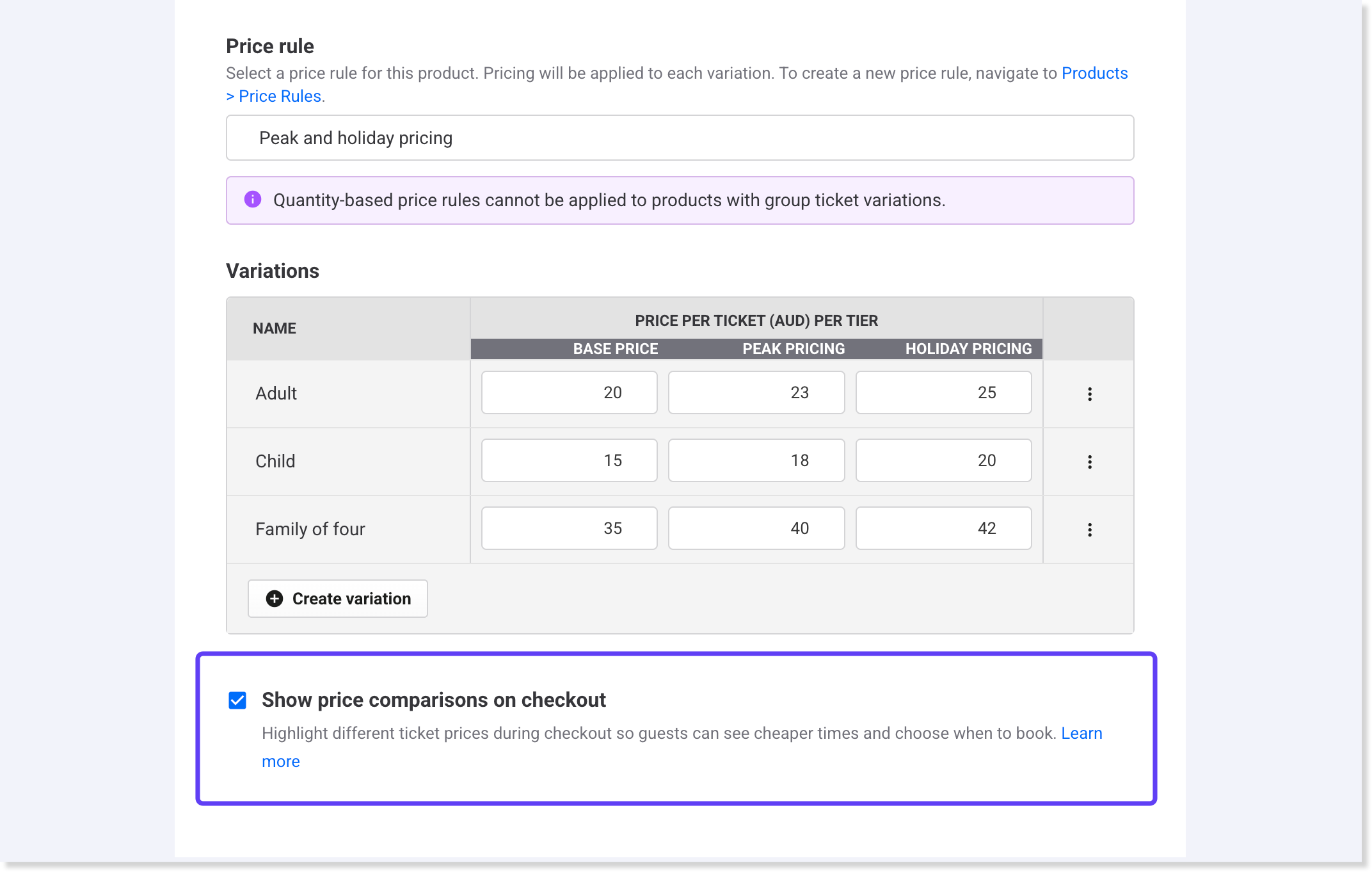Edit the Adult holiday pricing field
1372x872 pixels.
(x=943, y=392)
